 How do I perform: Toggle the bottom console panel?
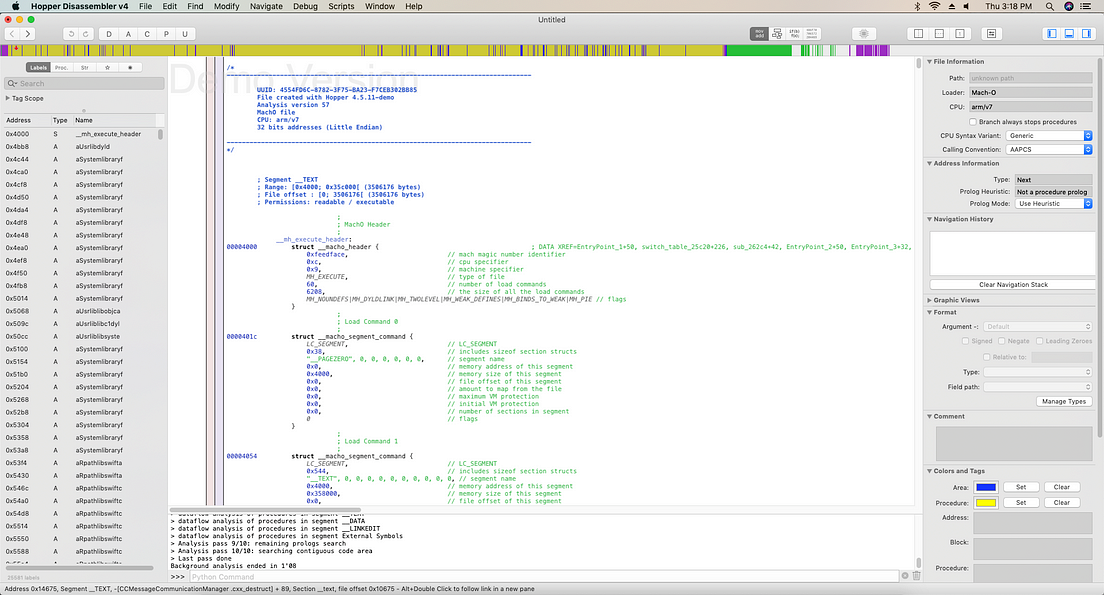pyautogui.click(x=1069, y=34)
